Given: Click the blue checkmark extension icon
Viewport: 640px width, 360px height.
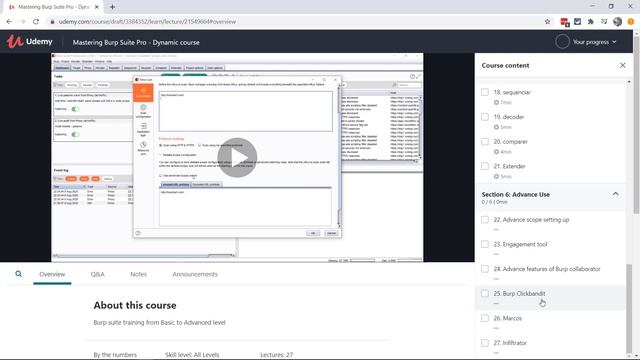Looking at the screenshot, I should 578,22.
